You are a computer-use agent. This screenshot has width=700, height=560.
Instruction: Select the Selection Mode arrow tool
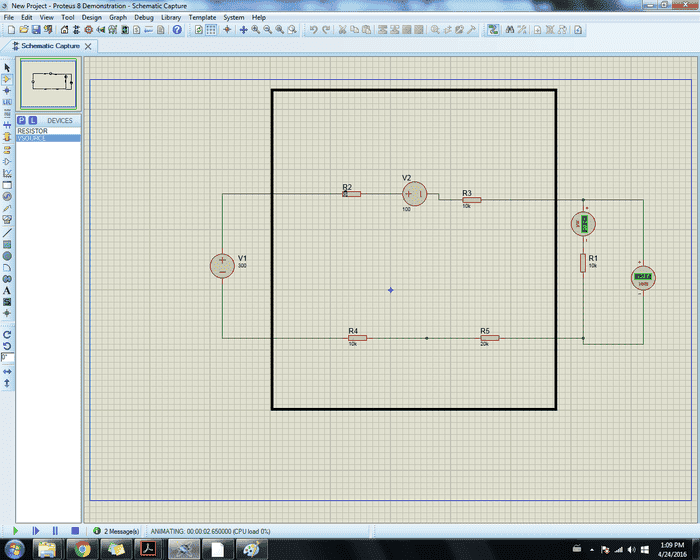click(x=7, y=67)
